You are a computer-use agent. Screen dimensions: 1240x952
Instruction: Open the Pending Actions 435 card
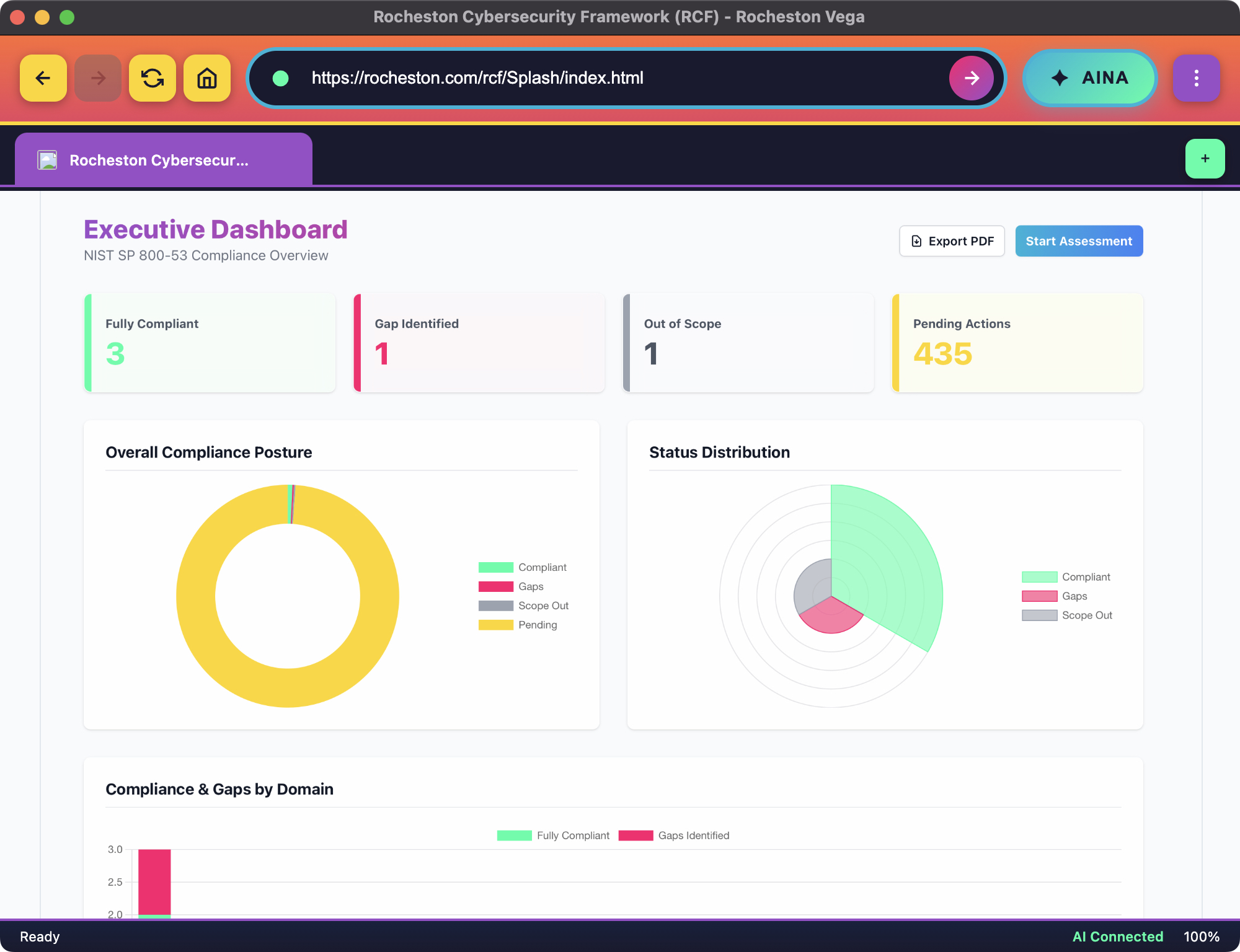pos(1017,343)
